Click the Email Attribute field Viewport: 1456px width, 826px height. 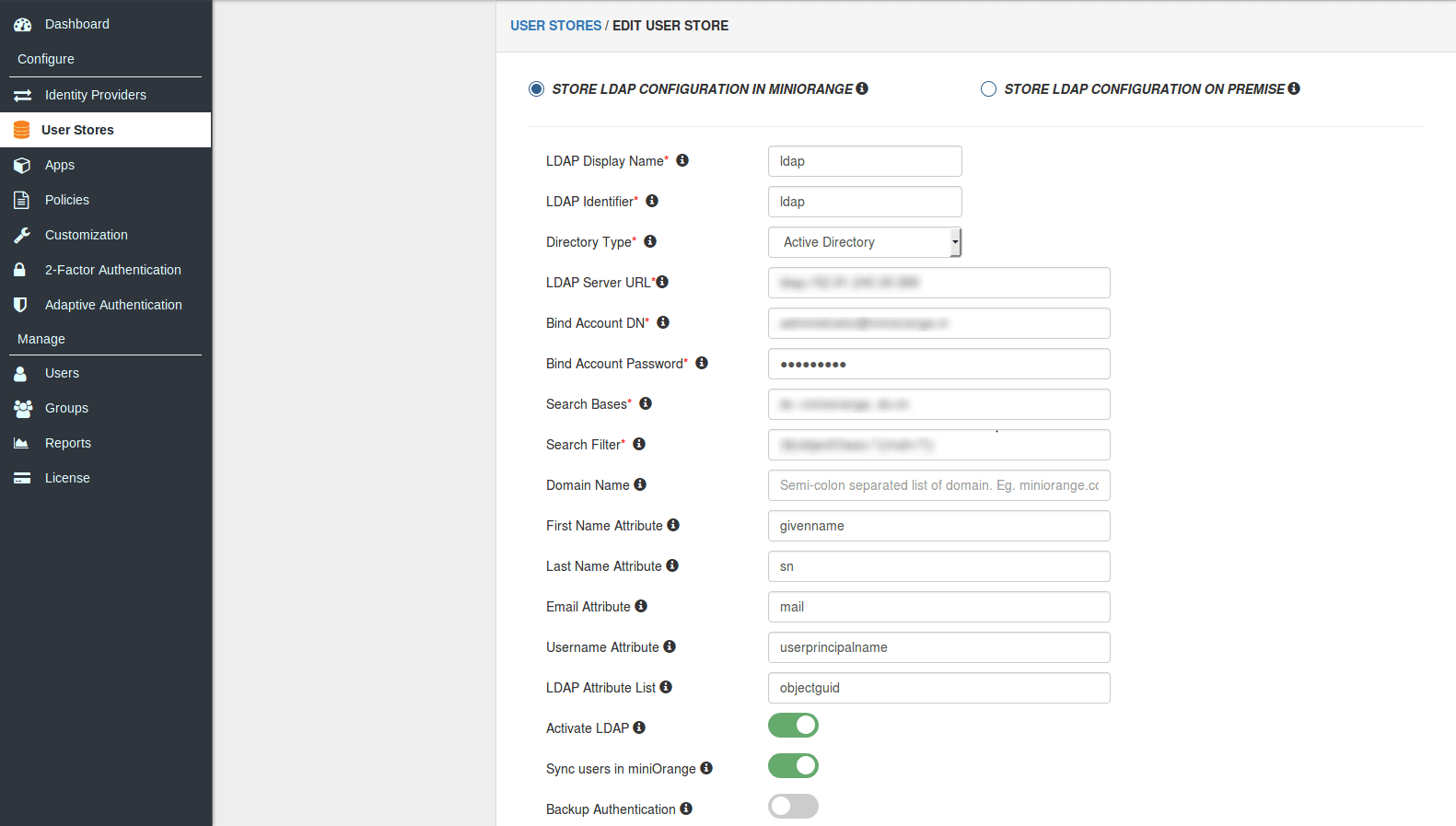click(x=939, y=607)
